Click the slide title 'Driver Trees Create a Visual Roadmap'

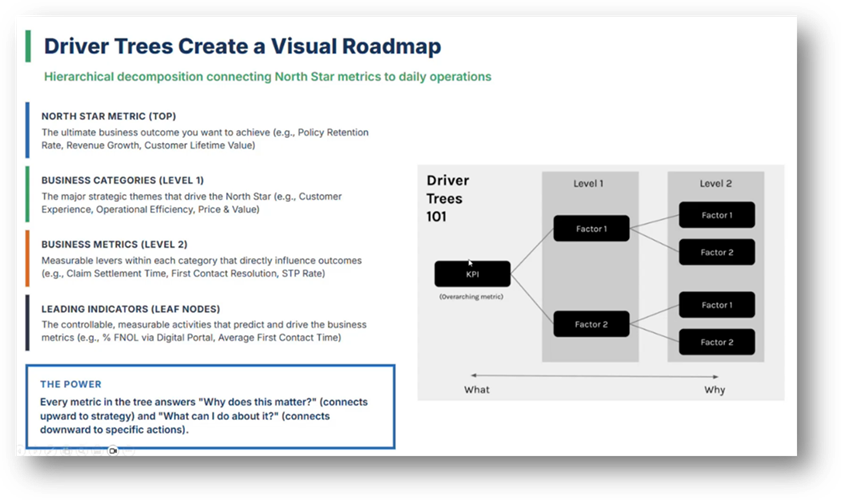pos(242,47)
